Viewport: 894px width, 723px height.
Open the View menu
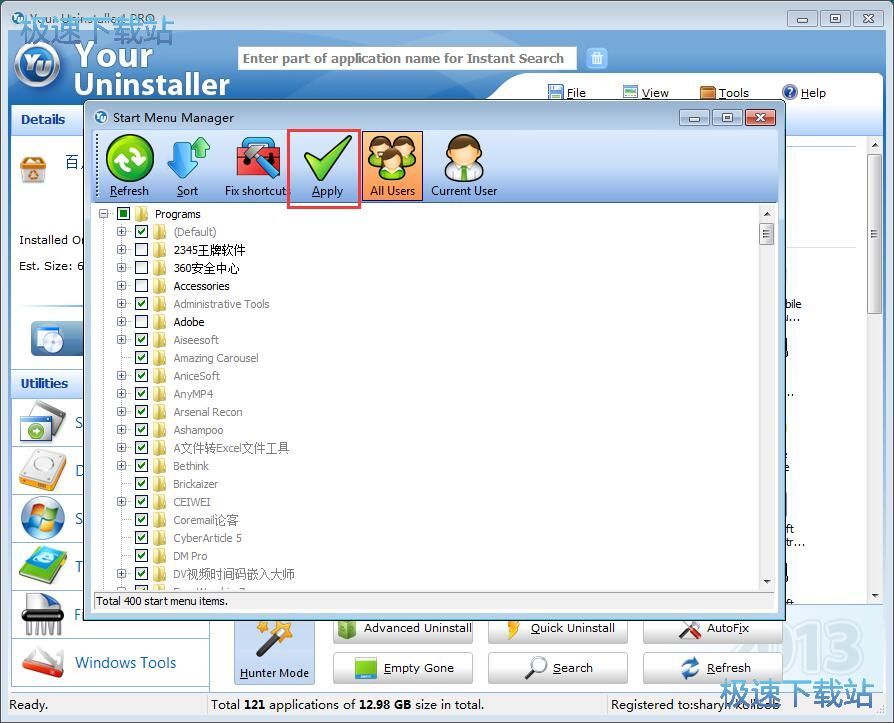[x=645, y=92]
